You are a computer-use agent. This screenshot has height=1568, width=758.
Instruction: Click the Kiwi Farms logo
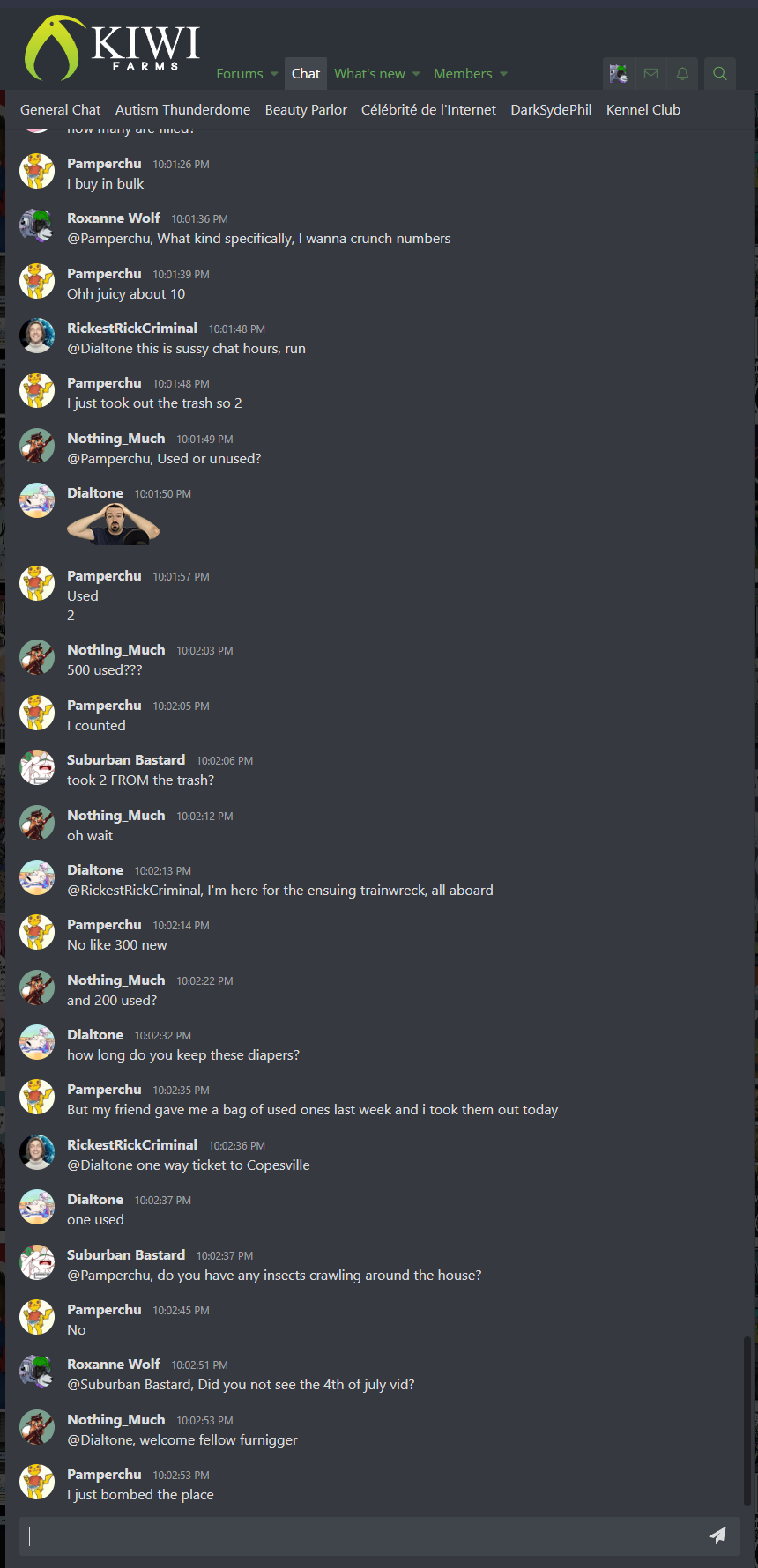pos(112,48)
